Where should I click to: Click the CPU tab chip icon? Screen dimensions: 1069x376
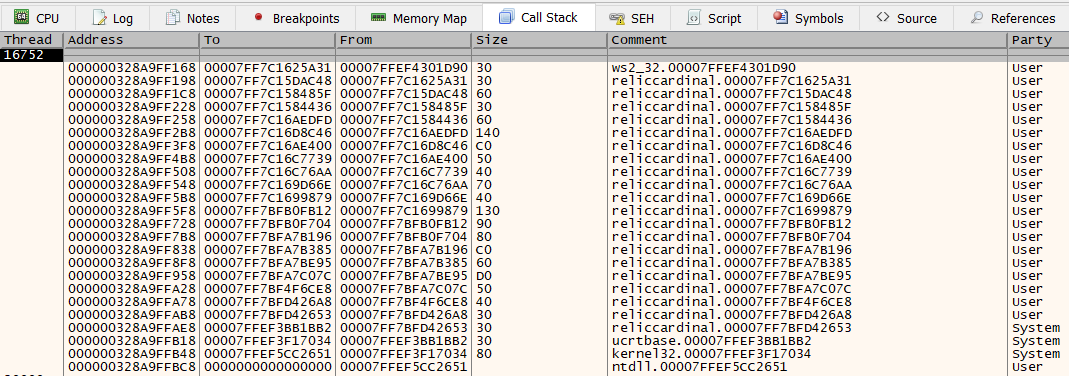click(22, 17)
